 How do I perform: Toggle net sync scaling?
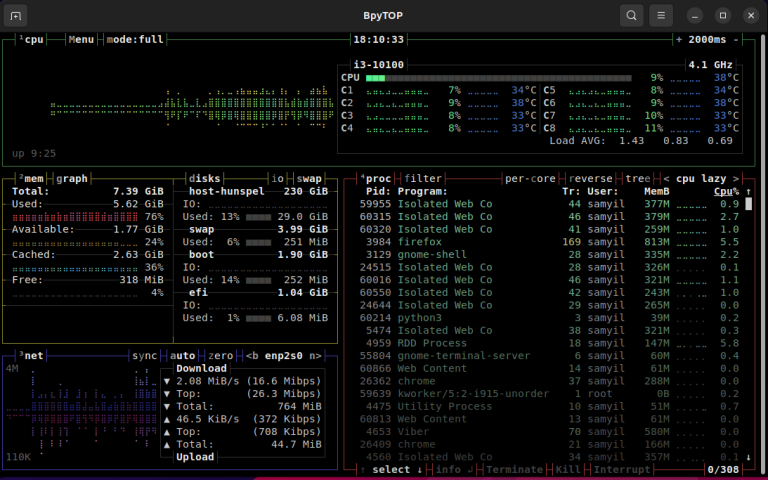pos(144,356)
